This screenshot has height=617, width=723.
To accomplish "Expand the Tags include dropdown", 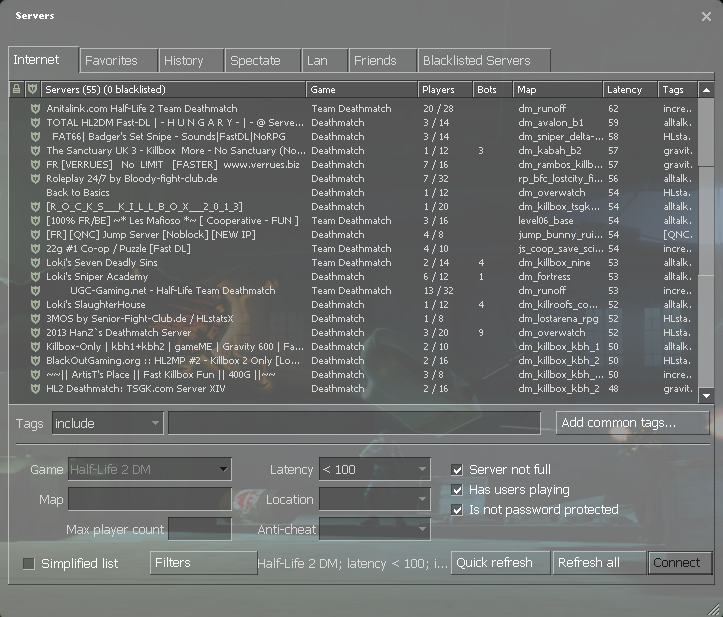I will coord(107,424).
